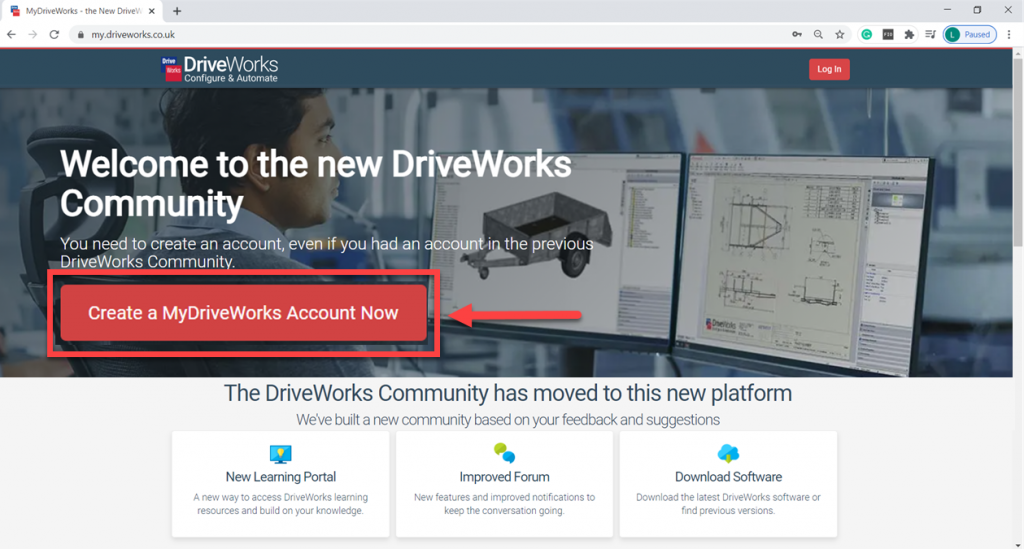Select the MyDriveWorks browser tab
This screenshot has height=549, width=1024.
[83, 11]
